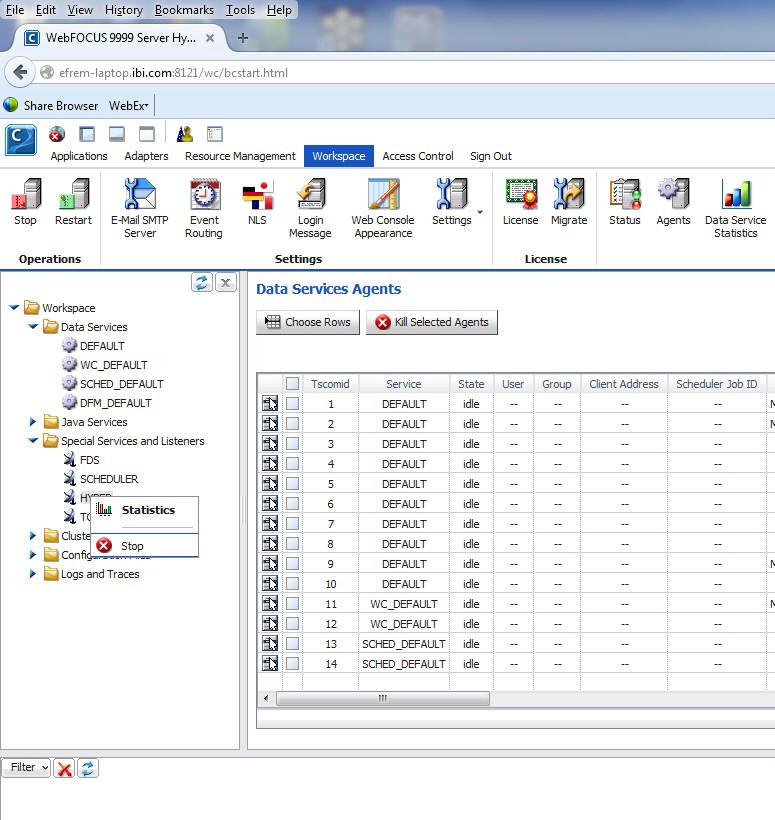Viewport: 775px width, 820px height.
Task: Open a new browser tab
Action: [243, 38]
